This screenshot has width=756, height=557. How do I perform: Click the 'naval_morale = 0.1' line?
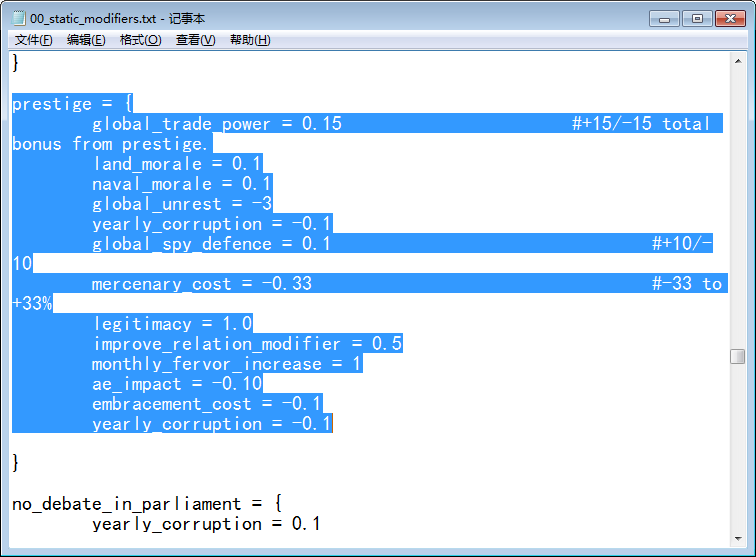(x=182, y=184)
